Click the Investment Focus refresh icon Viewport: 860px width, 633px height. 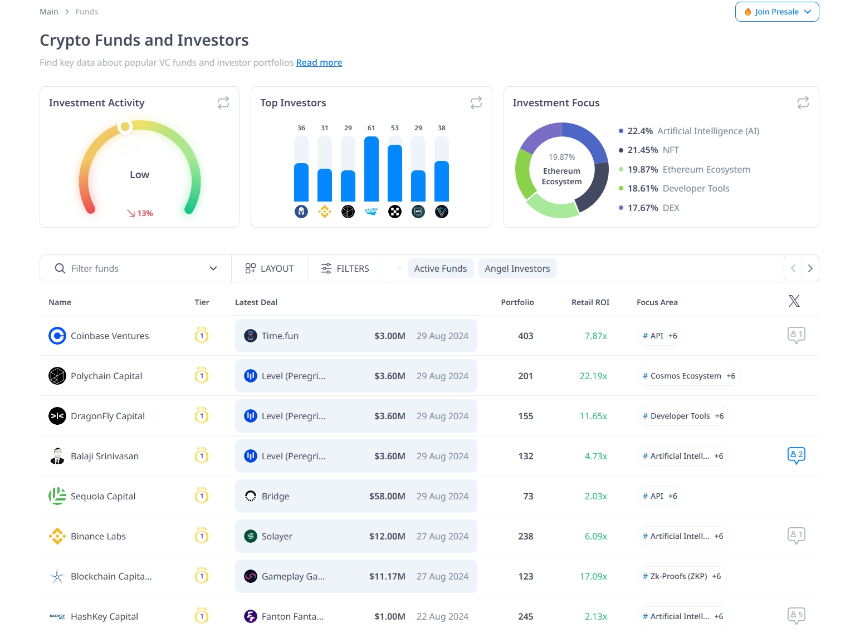pyautogui.click(x=803, y=103)
